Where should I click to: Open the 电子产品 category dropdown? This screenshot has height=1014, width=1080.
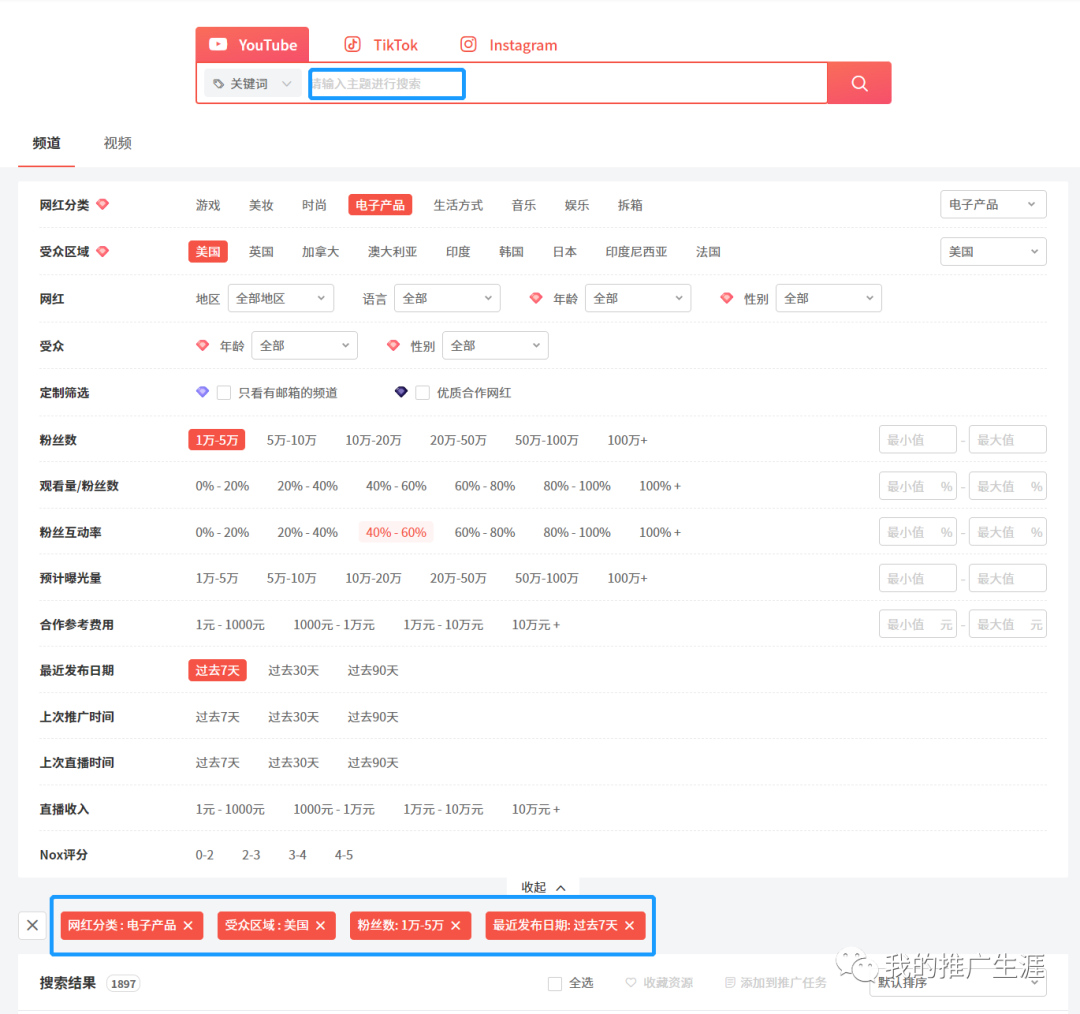point(993,205)
